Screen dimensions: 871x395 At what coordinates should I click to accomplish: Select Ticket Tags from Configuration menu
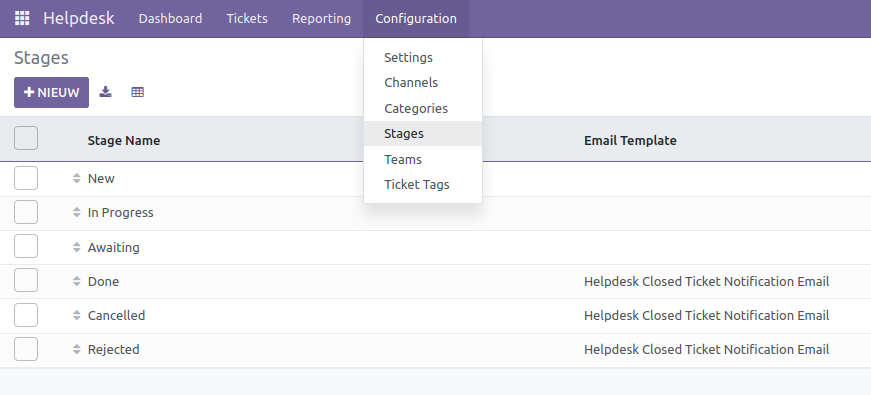[x=423, y=184]
